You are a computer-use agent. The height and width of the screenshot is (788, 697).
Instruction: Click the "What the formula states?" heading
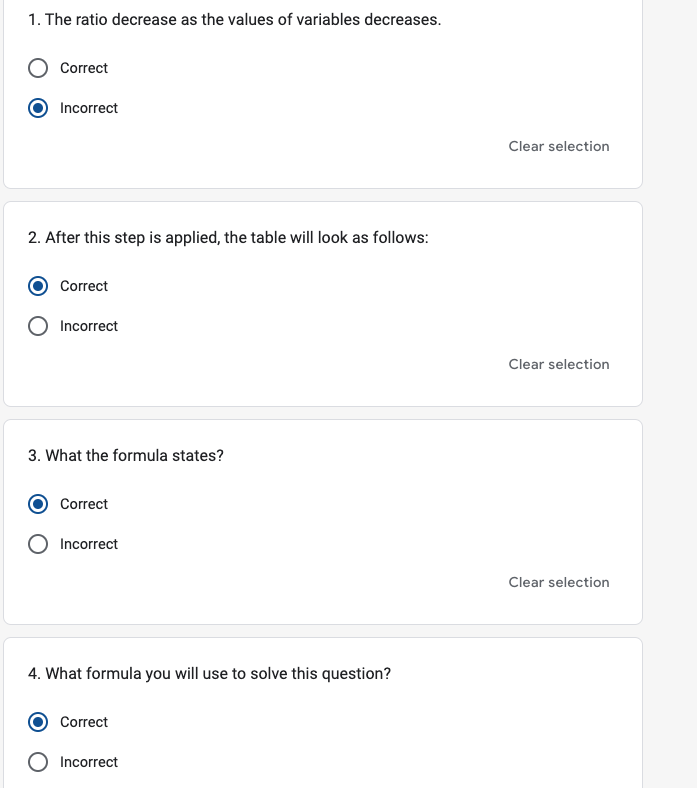click(x=126, y=456)
